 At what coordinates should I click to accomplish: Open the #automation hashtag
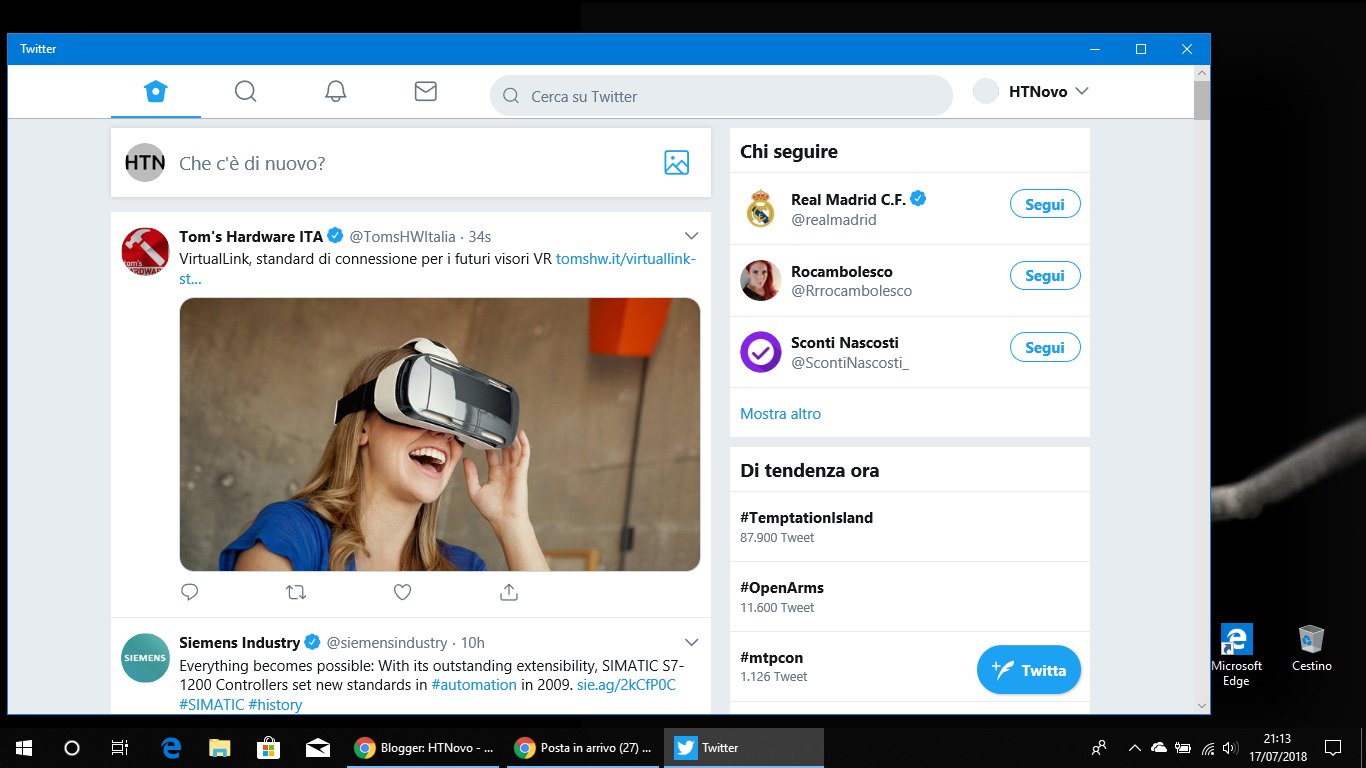pyautogui.click(x=474, y=685)
